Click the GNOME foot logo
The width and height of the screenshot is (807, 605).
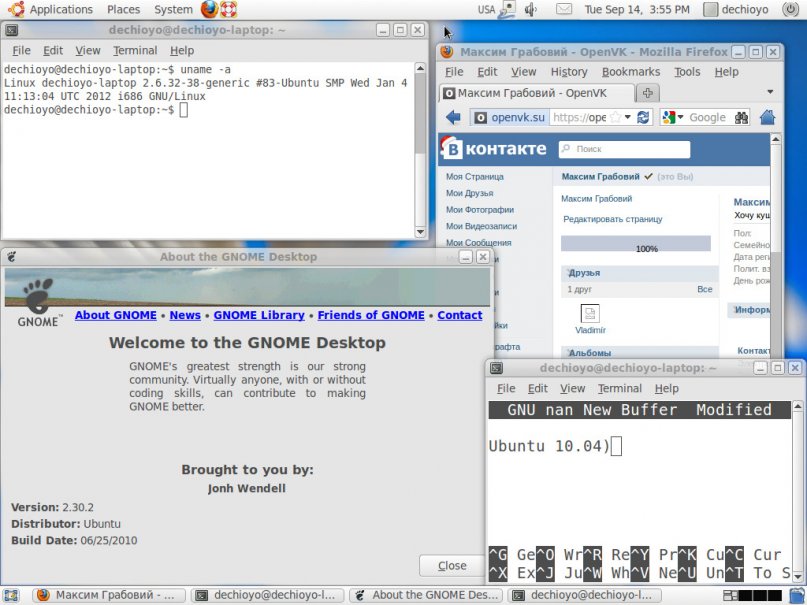38,302
